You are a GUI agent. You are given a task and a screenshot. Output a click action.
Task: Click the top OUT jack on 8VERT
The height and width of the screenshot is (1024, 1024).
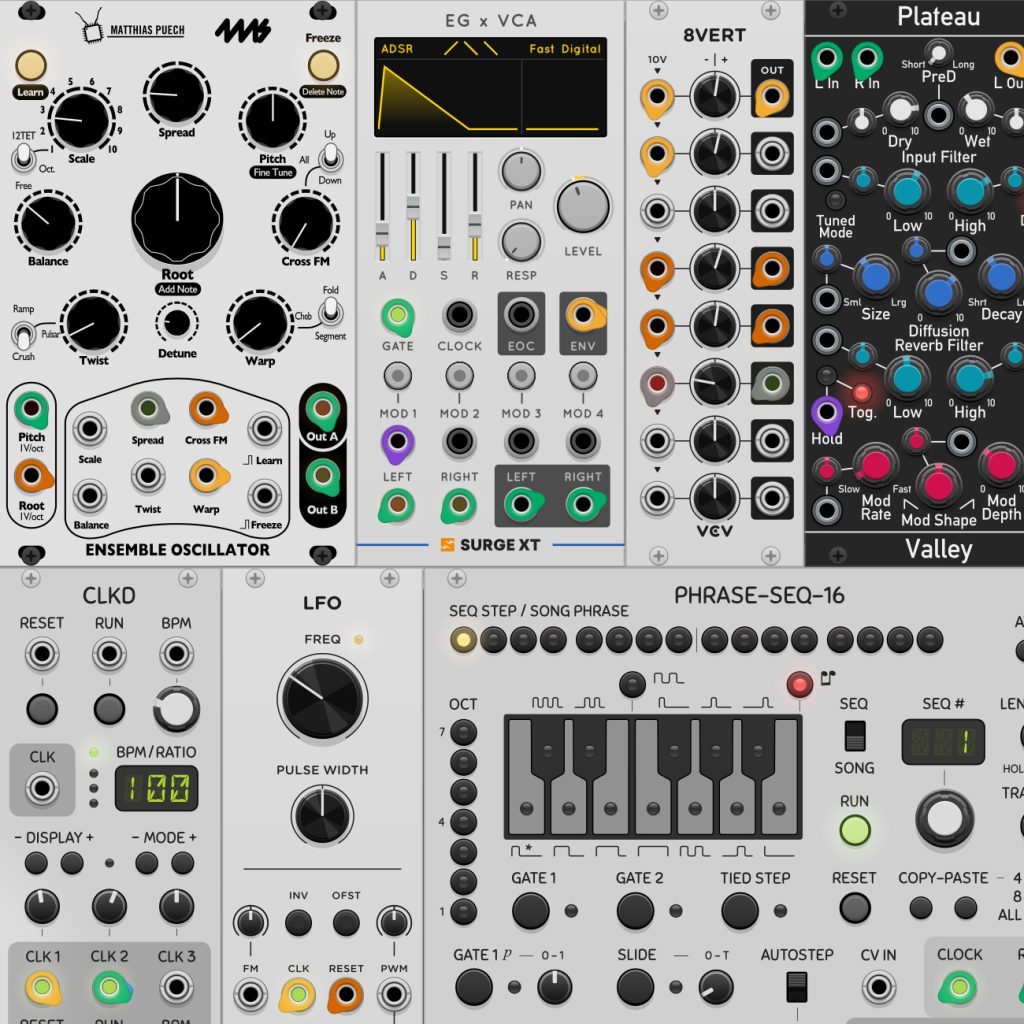pos(771,96)
